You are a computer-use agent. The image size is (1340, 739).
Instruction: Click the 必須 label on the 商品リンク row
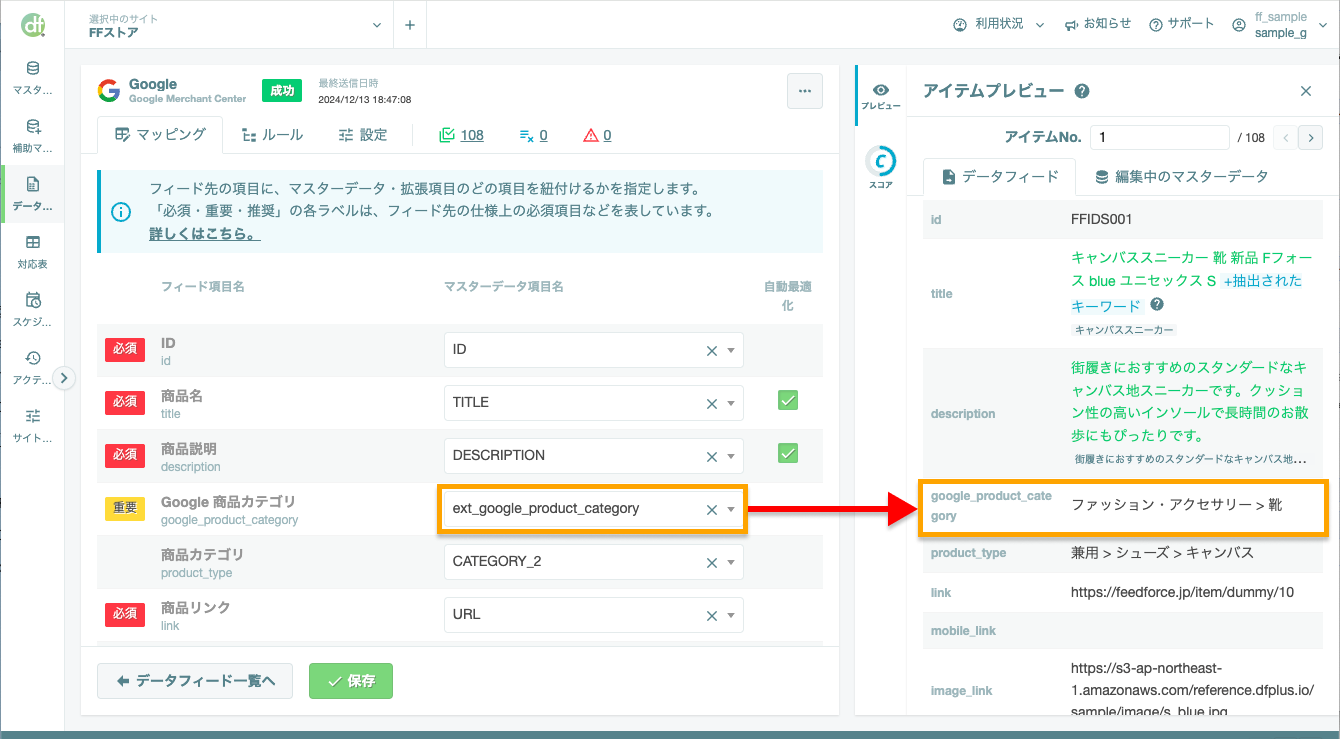pos(125,614)
